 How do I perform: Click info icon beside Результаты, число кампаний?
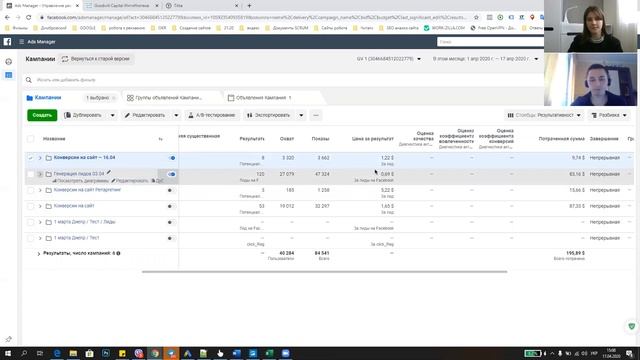(118, 253)
